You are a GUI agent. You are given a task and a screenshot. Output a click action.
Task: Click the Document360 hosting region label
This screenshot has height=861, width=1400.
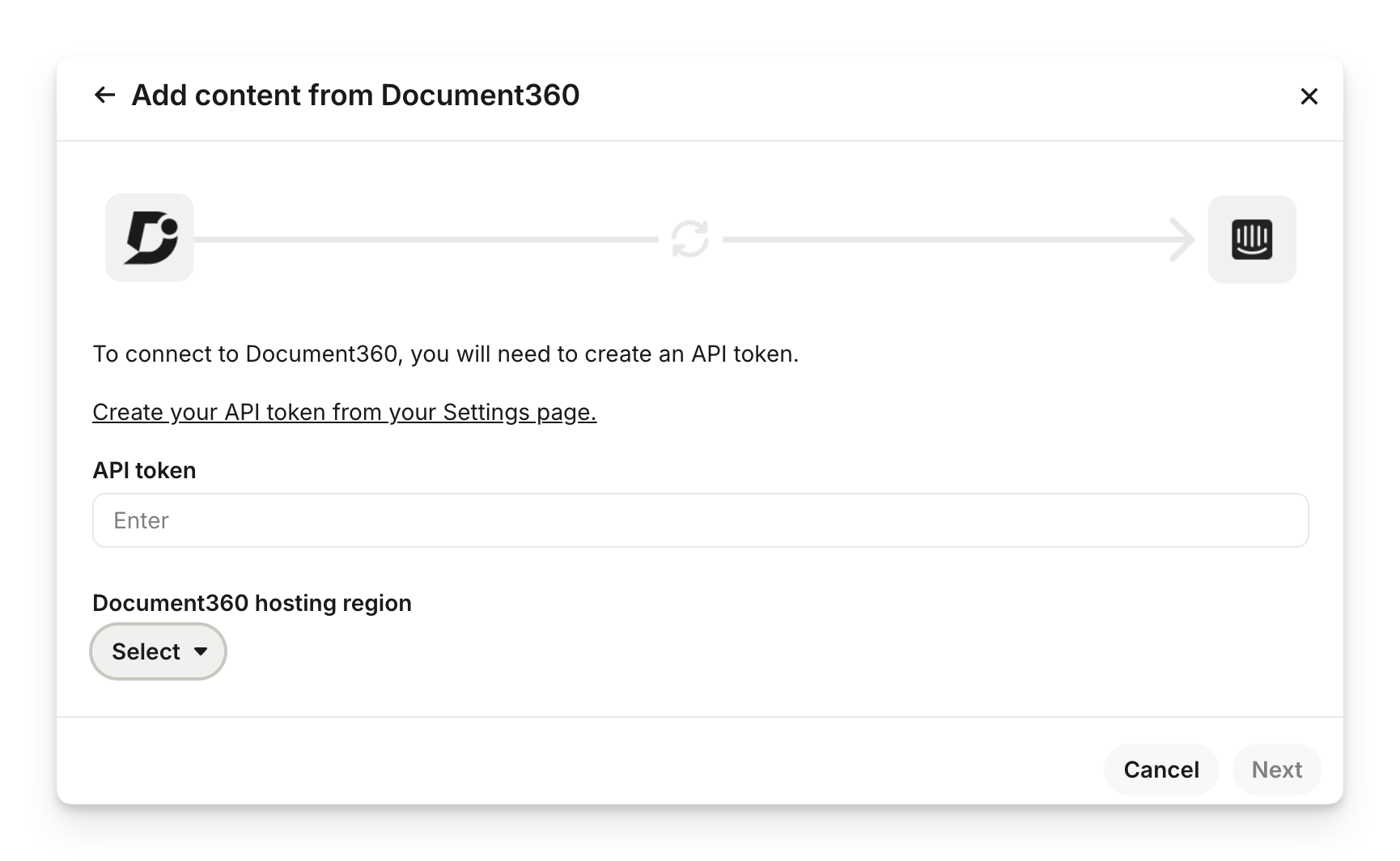click(252, 603)
